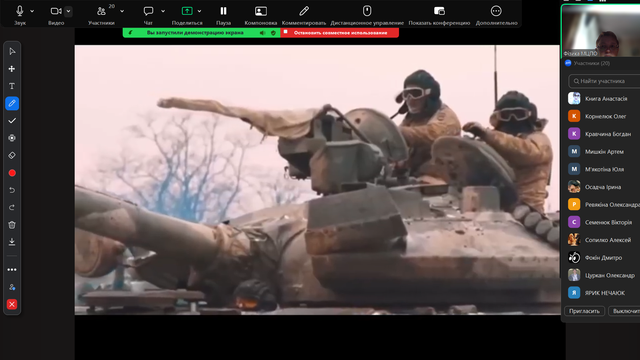The height and width of the screenshot is (360, 640).
Task: Toggle camera with the Видео icon
Action: [56, 11]
